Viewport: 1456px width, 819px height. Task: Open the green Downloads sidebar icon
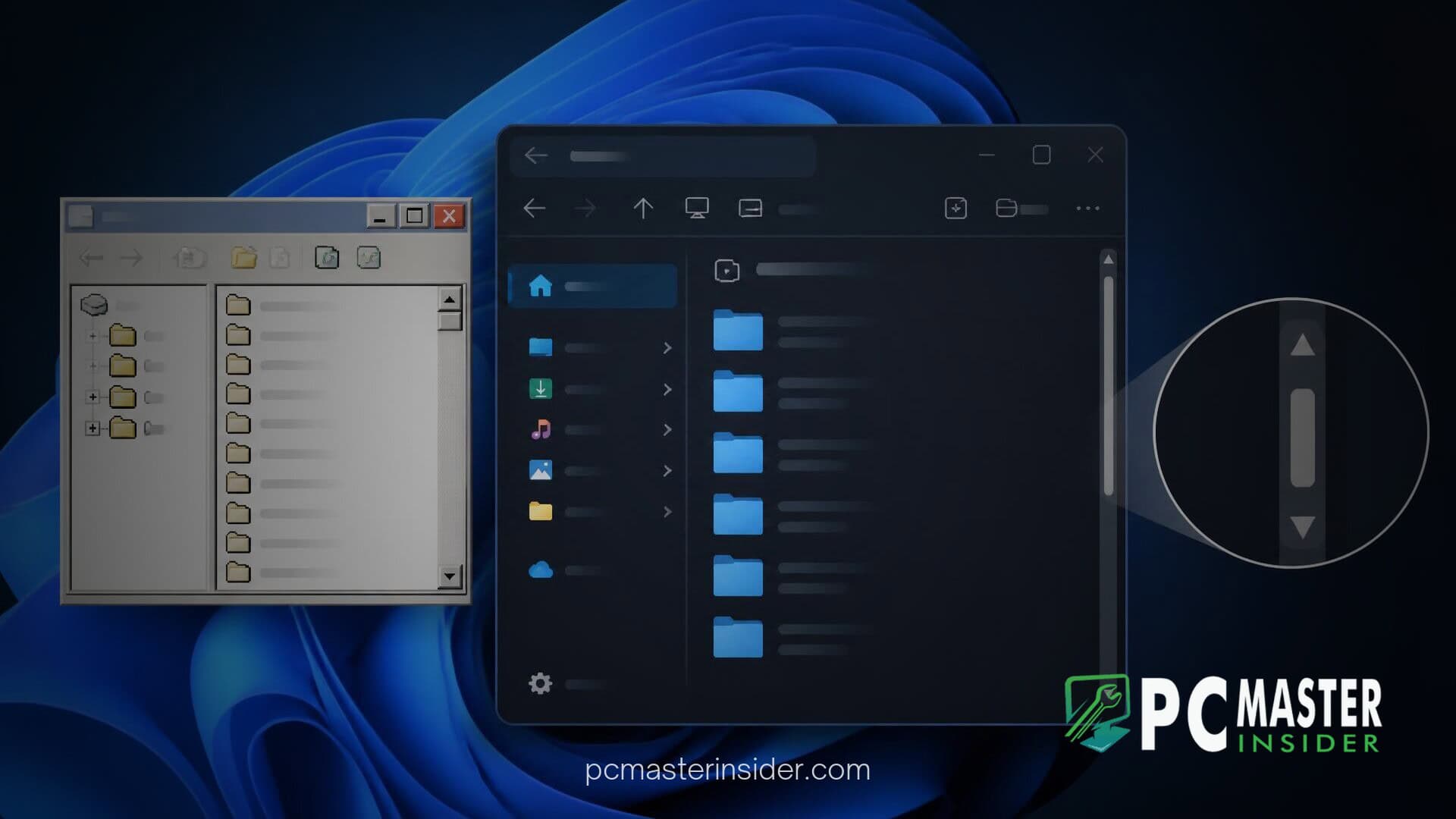(540, 389)
